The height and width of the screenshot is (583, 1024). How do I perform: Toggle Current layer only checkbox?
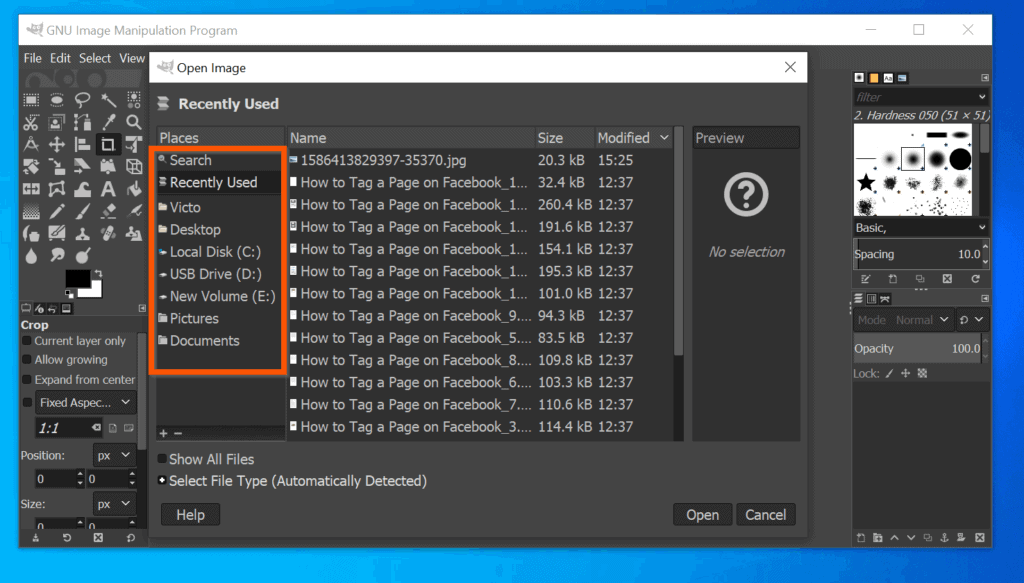[x=27, y=341]
